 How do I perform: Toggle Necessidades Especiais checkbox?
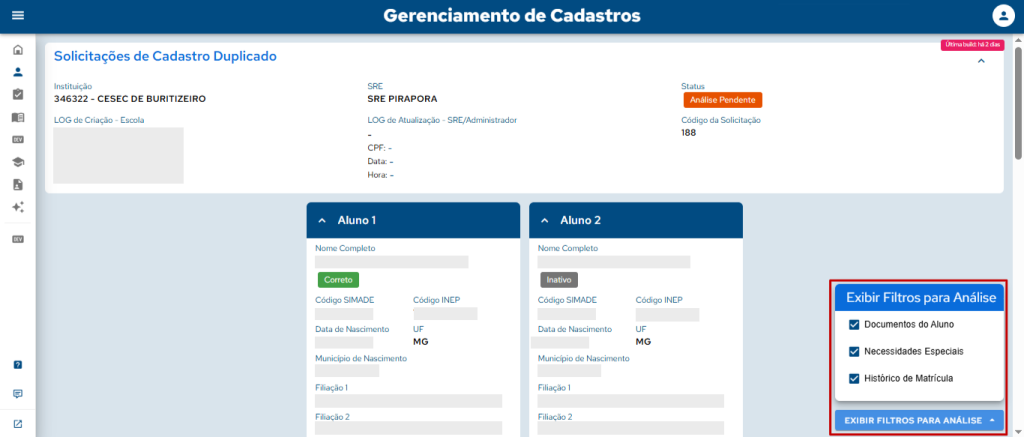(x=854, y=352)
